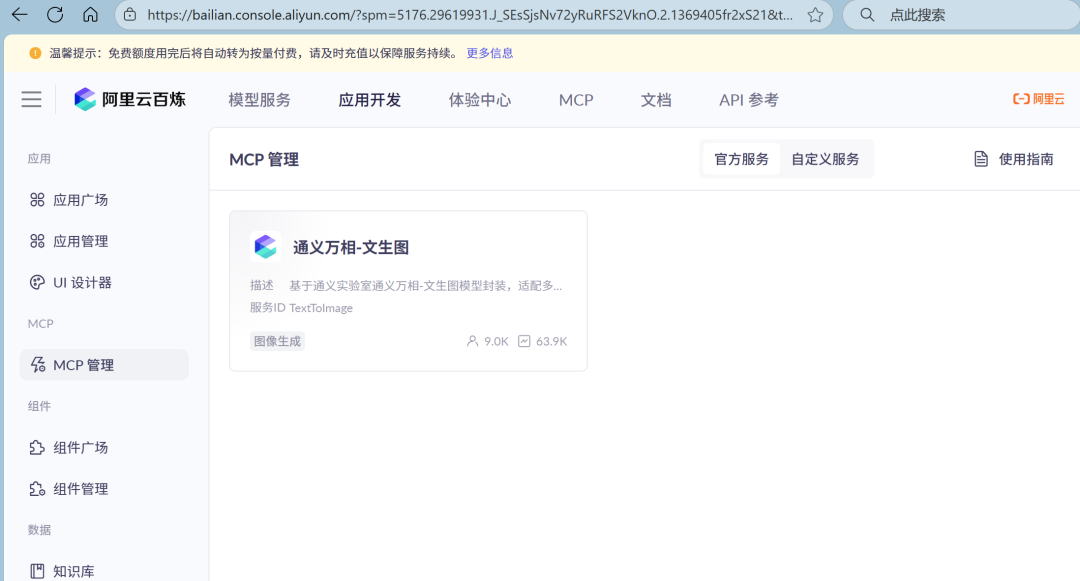Switch to the 官方服务 tab
Image resolution: width=1080 pixels, height=581 pixels.
[x=741, y=159]
